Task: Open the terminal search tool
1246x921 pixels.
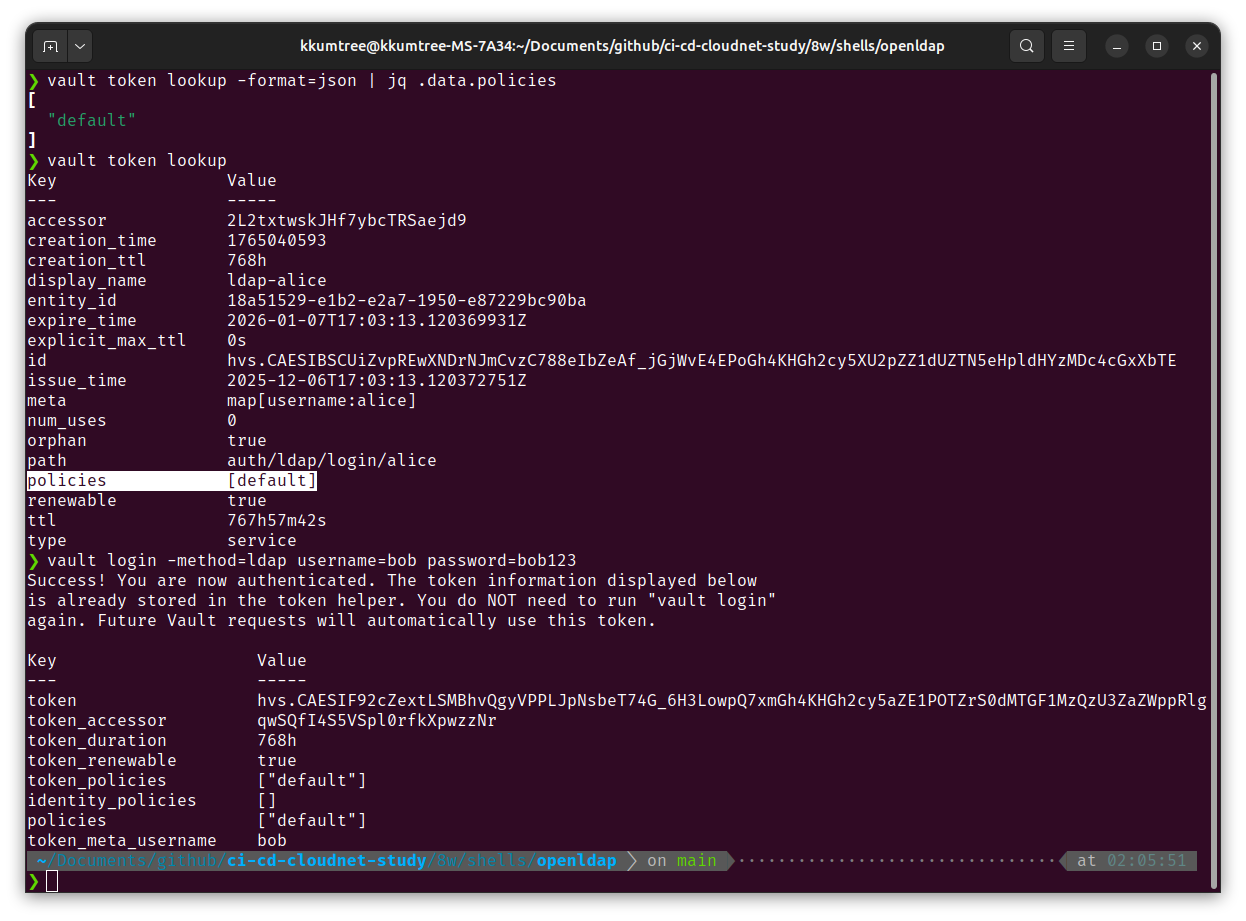Action: pos(1026,46)
